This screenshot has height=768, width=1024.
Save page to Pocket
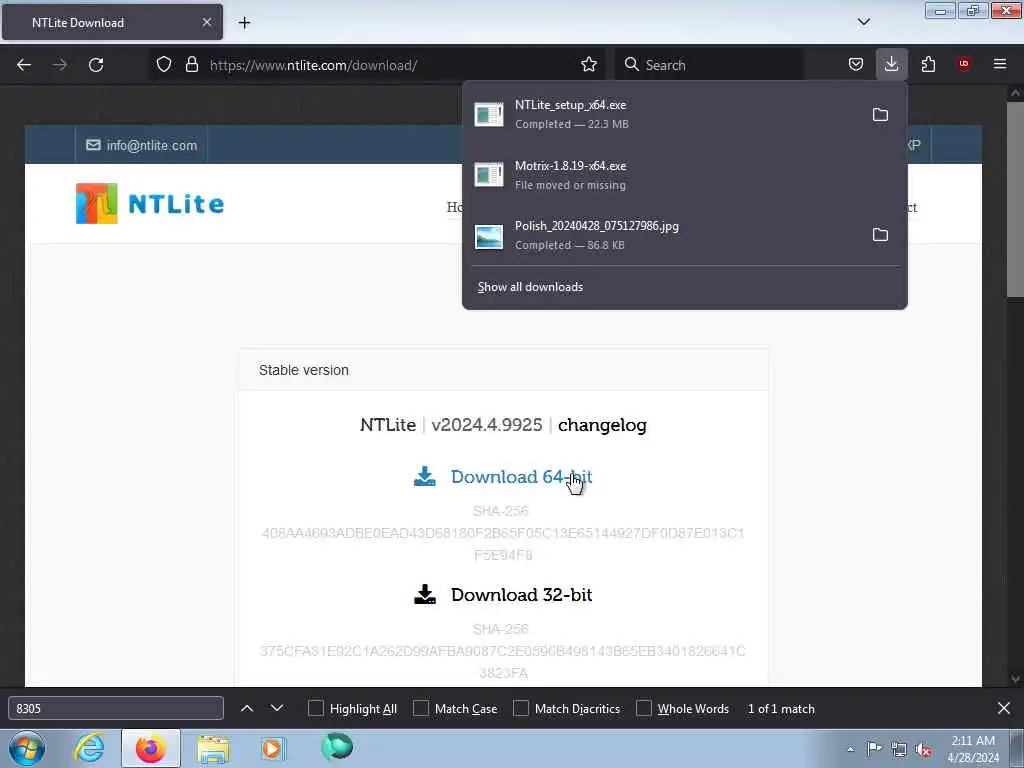(x=856, y=65)
